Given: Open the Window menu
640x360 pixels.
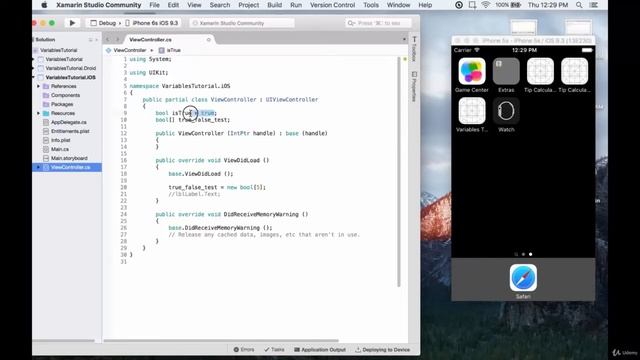Looking at the screenshot, I should (x=398, y=5).
